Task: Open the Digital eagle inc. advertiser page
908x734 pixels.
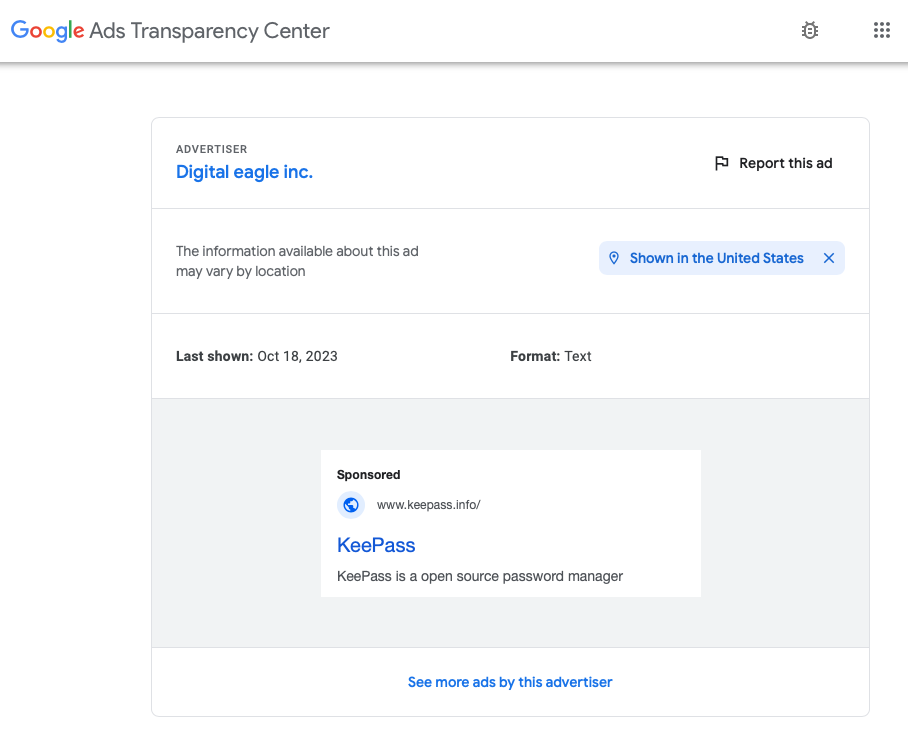Action: point(244,172)
